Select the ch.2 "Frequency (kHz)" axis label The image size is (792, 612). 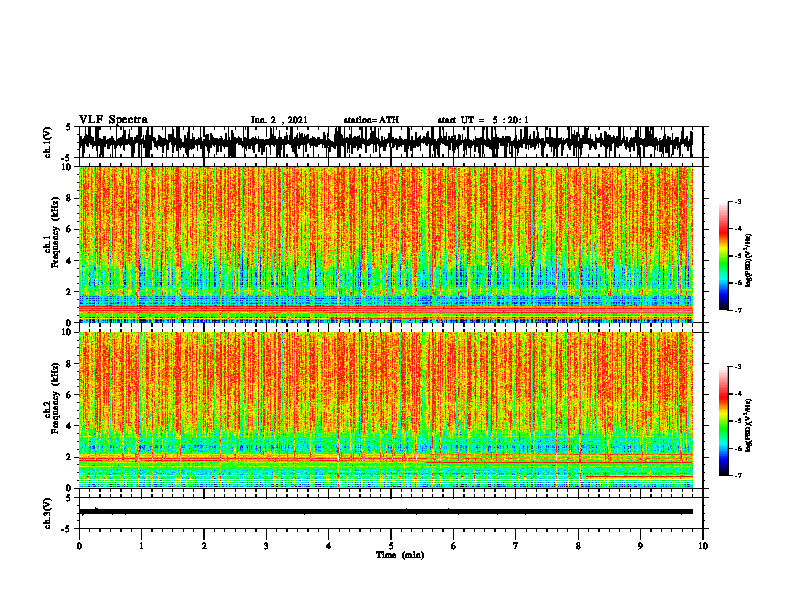[55, 398]
